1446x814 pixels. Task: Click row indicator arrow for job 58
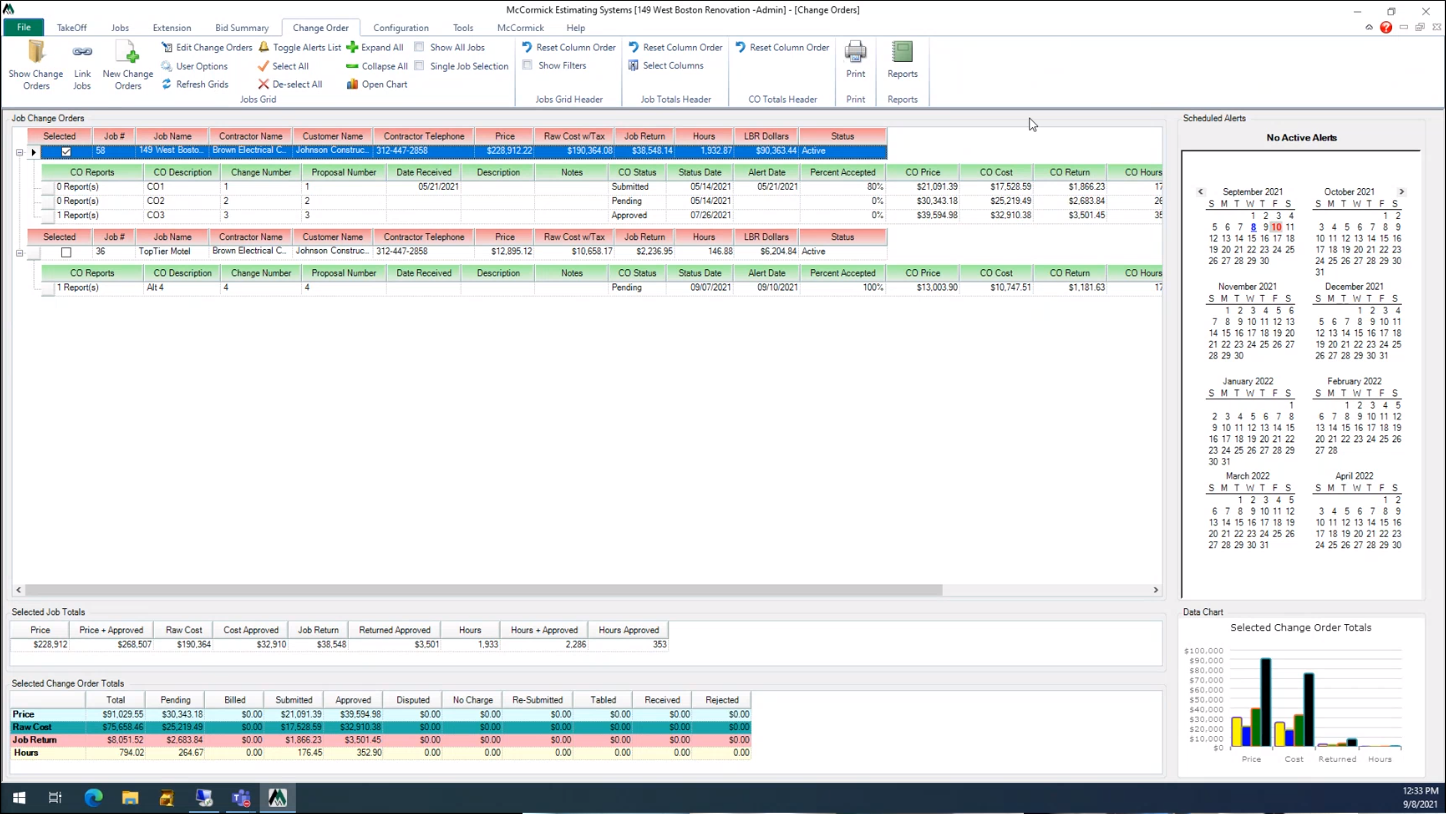pyautogui.click(x=33, y=152)
